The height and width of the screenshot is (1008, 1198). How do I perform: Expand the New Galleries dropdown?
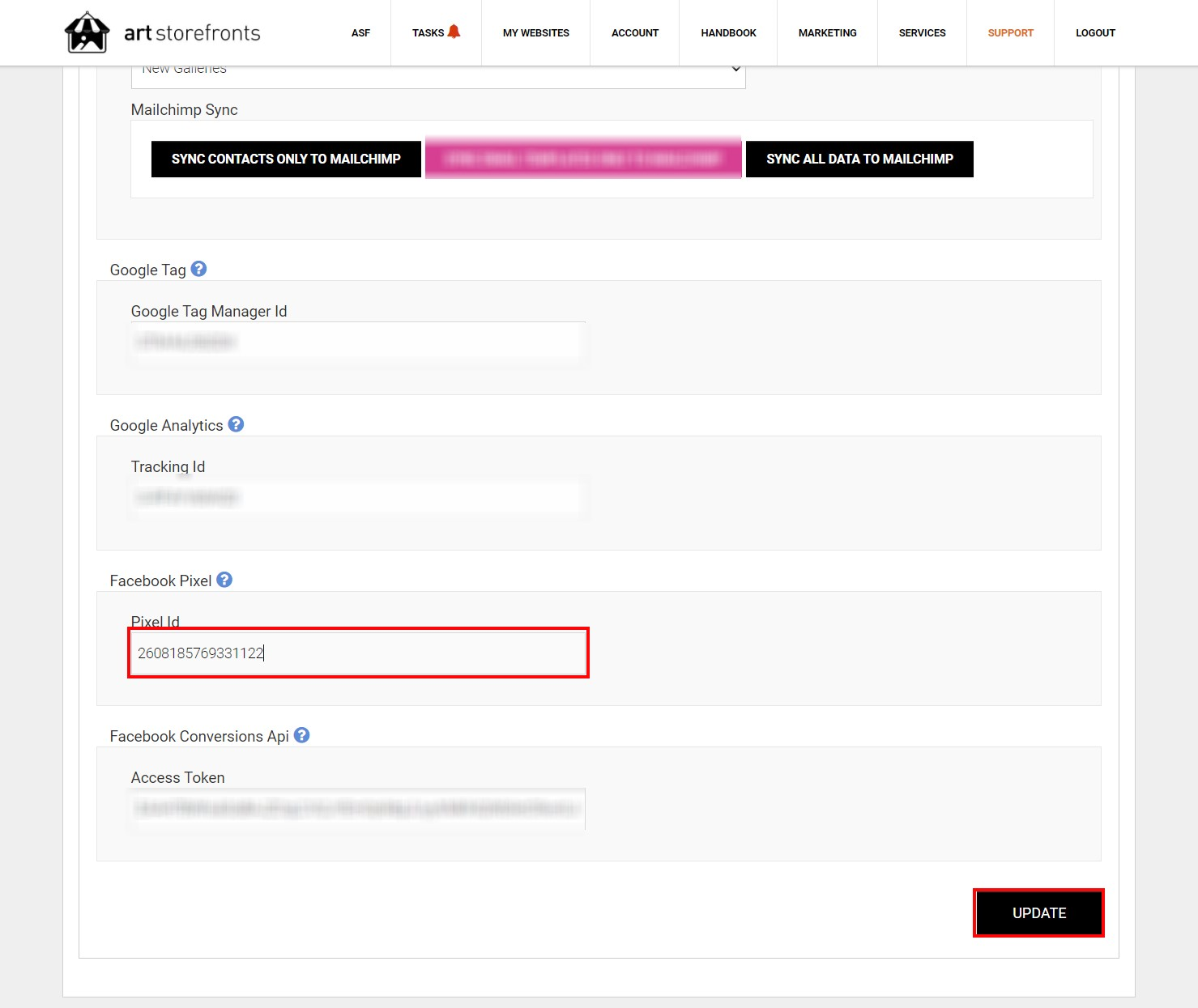coord(438,74)
